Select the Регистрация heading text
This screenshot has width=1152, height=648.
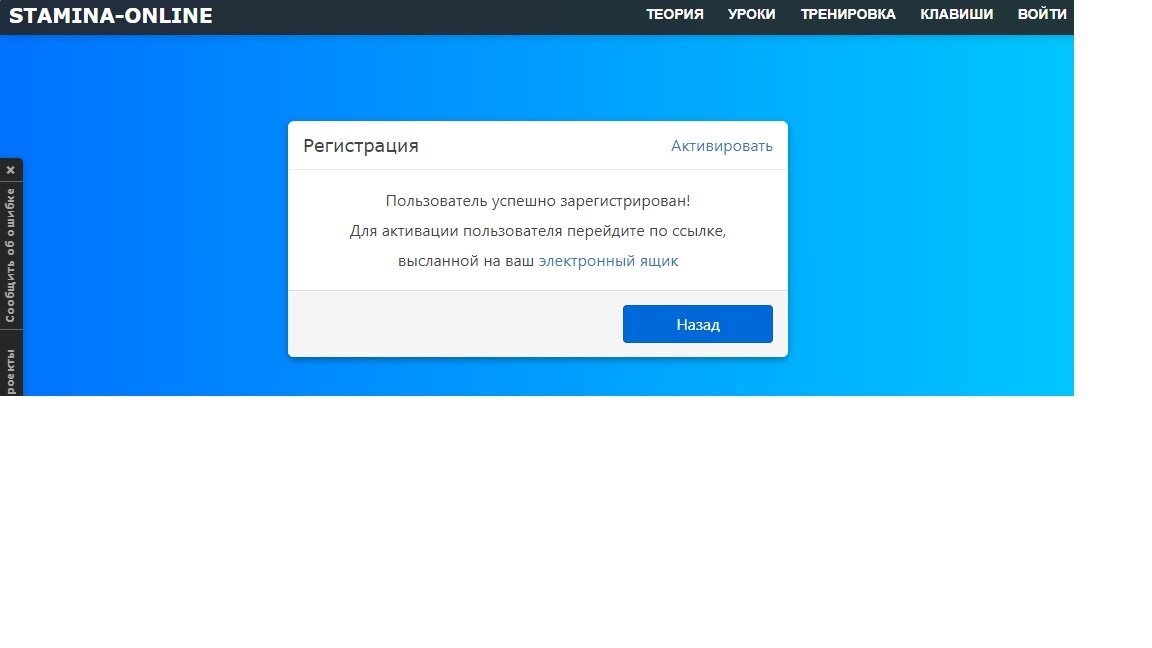[x=361, y=146]
